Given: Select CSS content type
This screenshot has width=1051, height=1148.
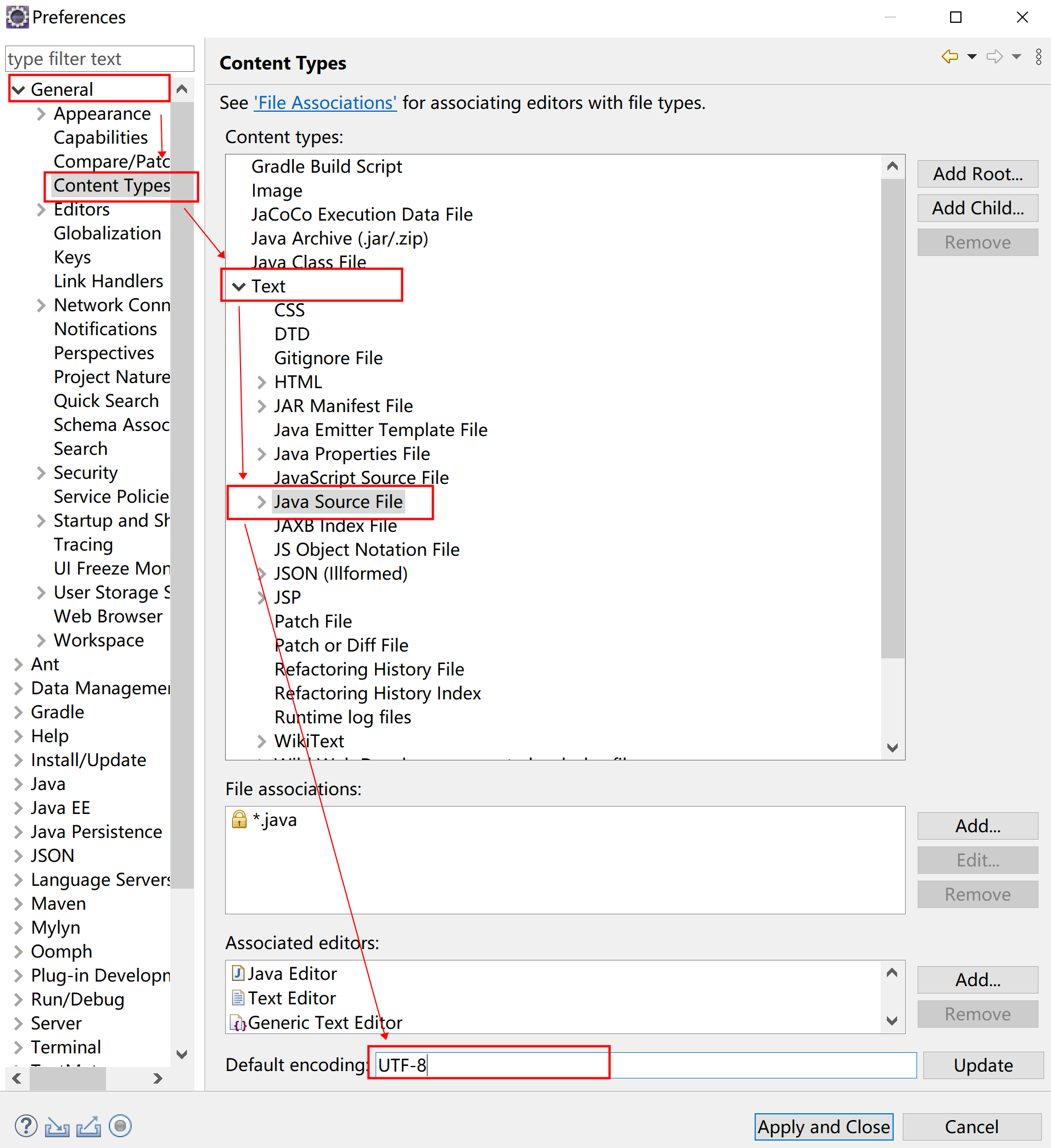Looking at the screenshot, I should point(290,311).
